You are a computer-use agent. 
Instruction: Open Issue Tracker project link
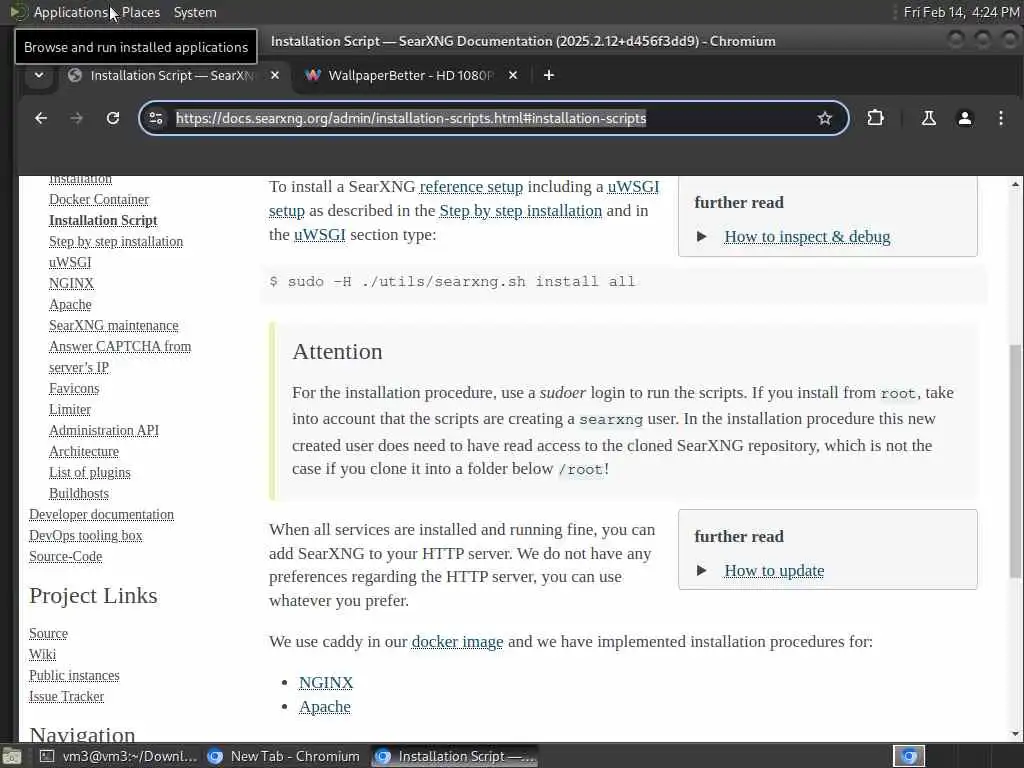(x=66, y=696)
